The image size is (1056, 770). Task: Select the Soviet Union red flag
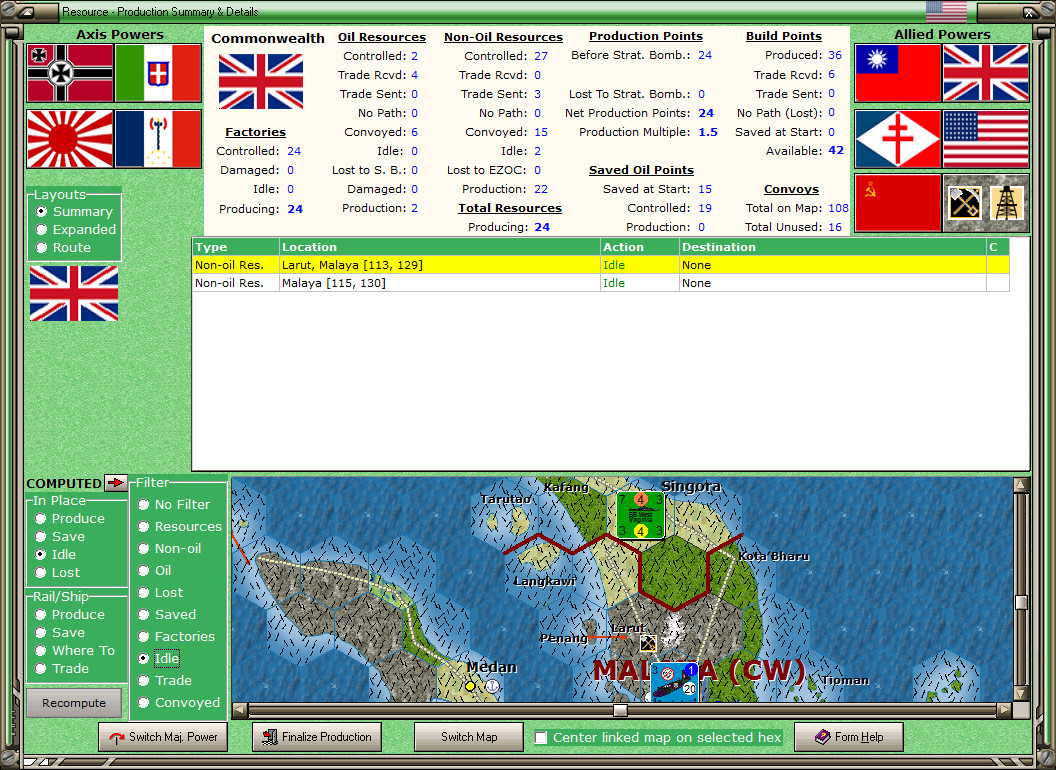(x=898, y=203)
